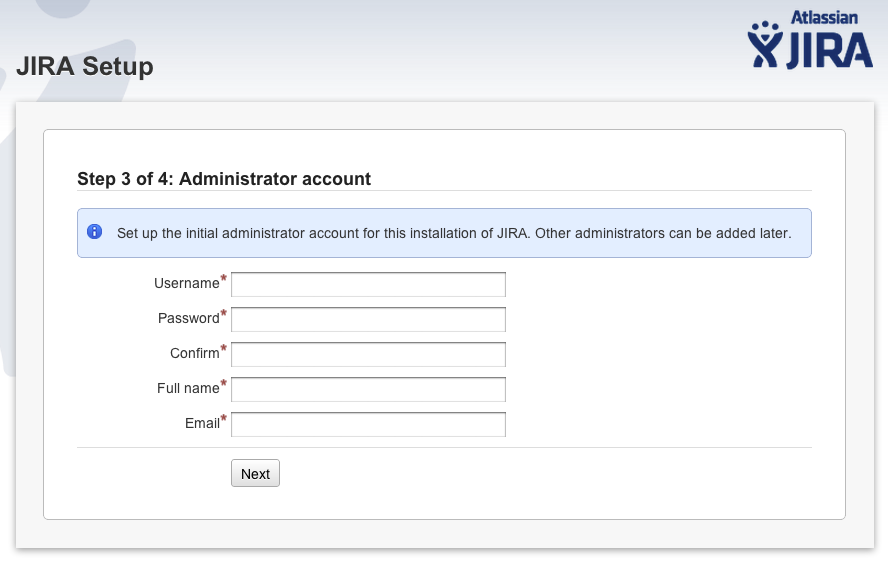Click the 'Confirm' label

click(x=195, y=353)
